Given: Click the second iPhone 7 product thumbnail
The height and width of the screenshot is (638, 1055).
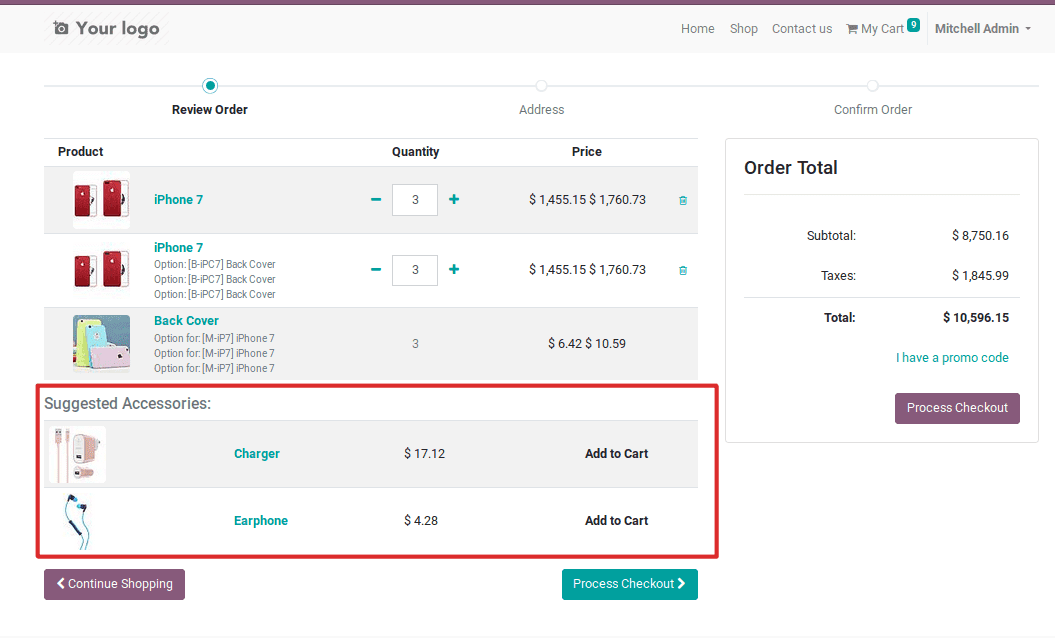Looking at the screenshot, I should coord(102,270).
